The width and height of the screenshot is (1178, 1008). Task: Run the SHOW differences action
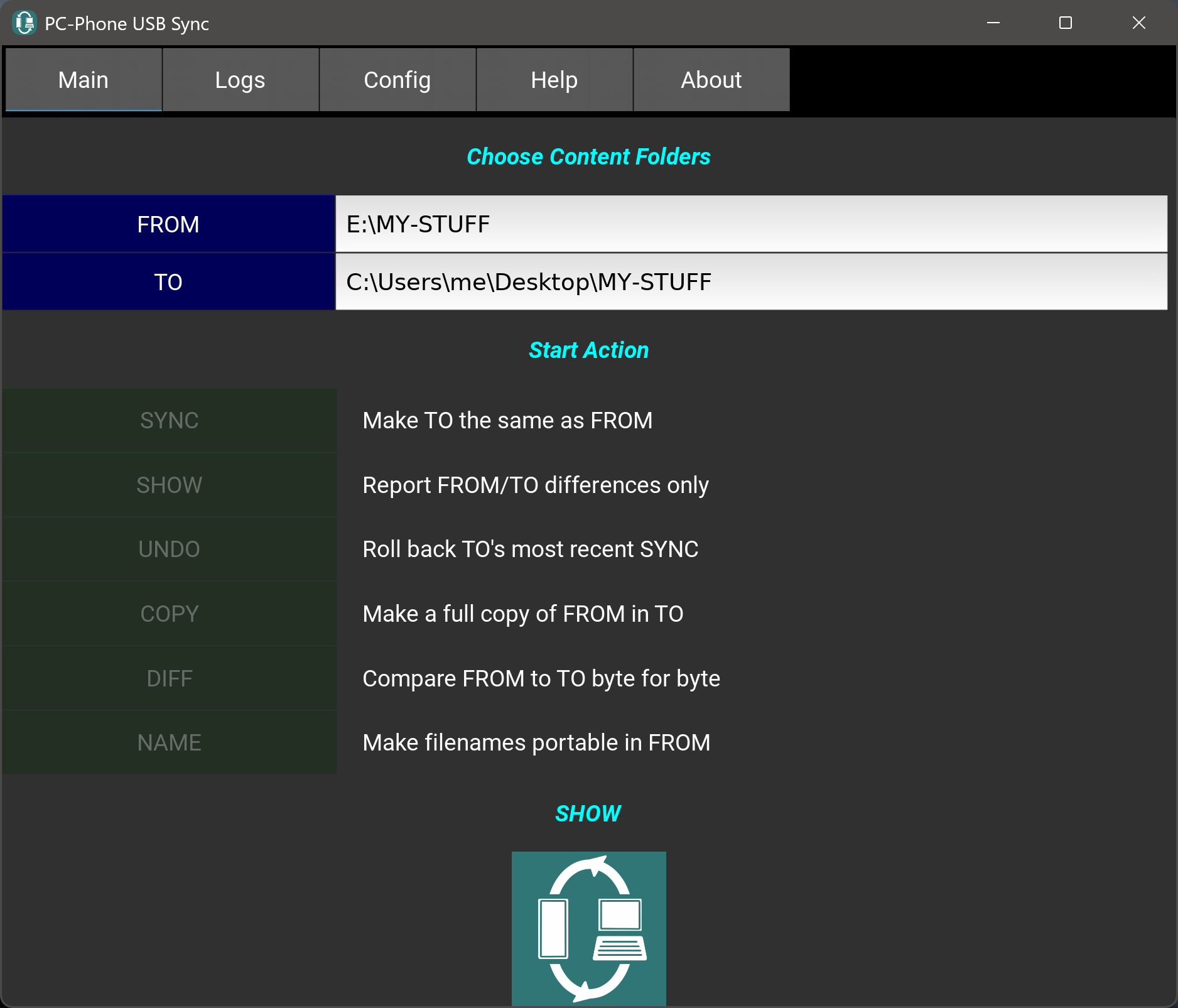tap(169, 485)
